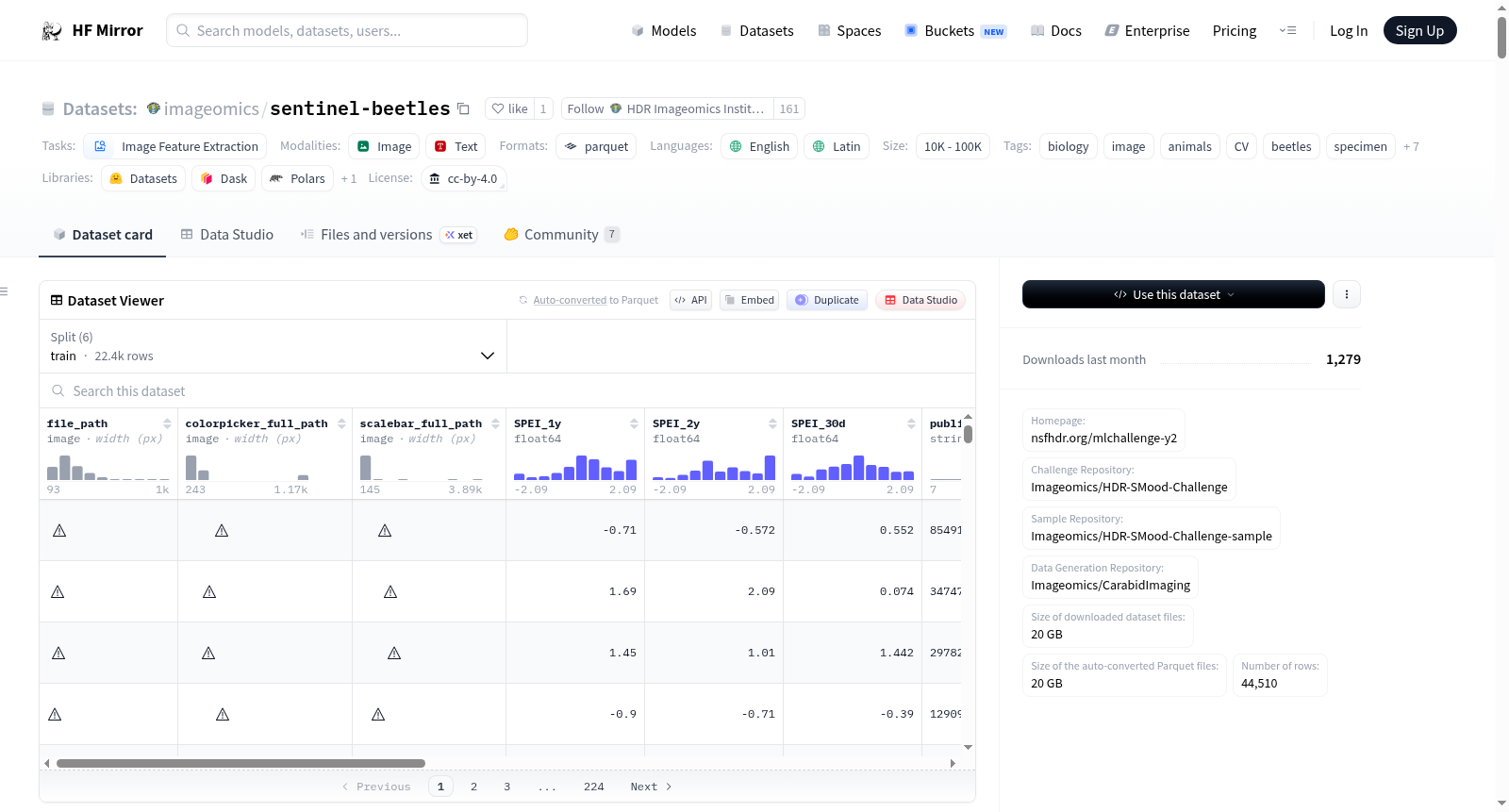Image resolution: width=1509 pixels, height=812 pixels.
Task: Open Docs from the top menu
Action: [x=1056, y=31]
